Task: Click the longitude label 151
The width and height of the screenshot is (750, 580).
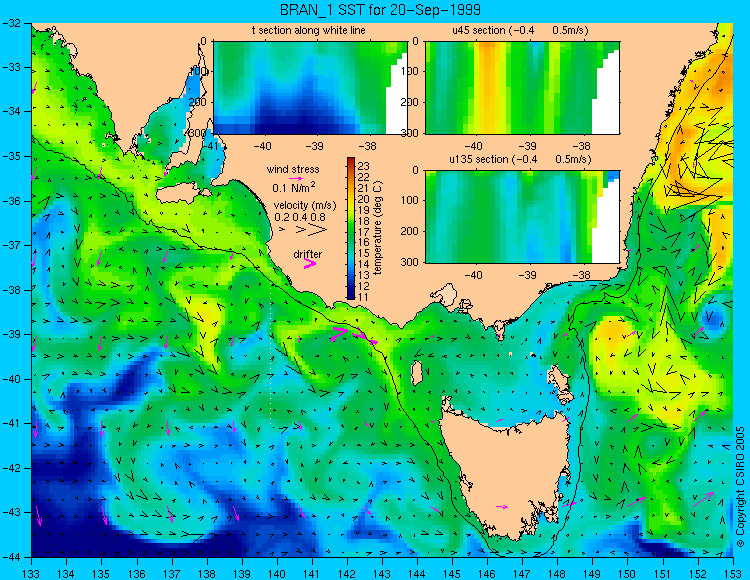Action: coord(663,574)
